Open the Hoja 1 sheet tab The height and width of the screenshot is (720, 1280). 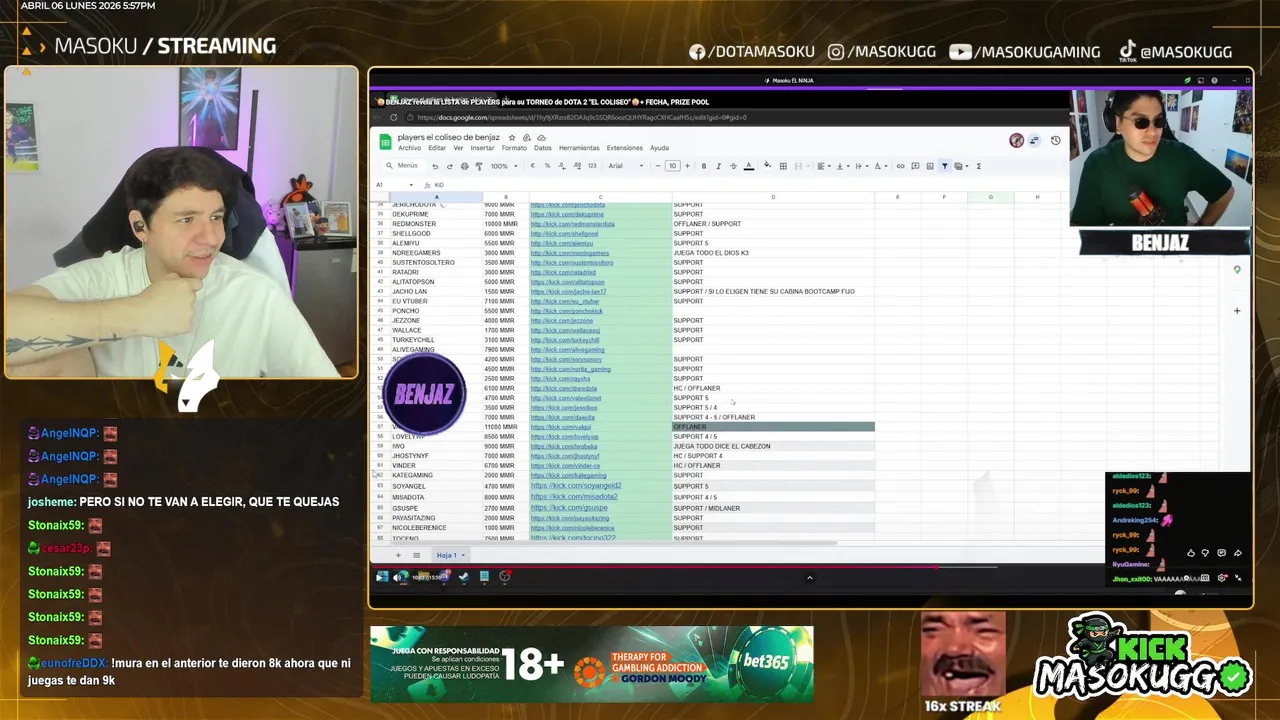pyautogui.click(x=450, y=555)
